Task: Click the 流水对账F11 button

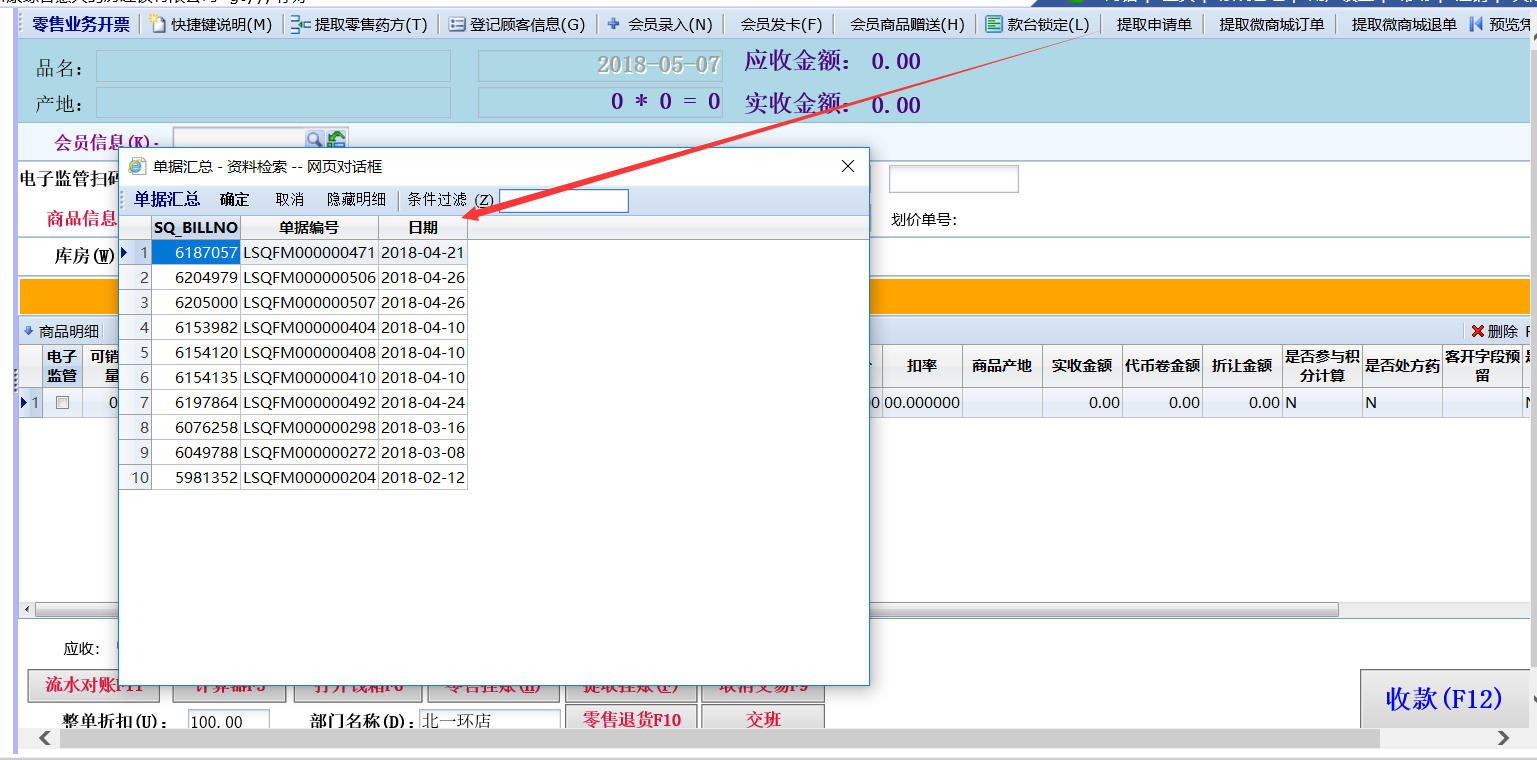Action: click(94, 687)
